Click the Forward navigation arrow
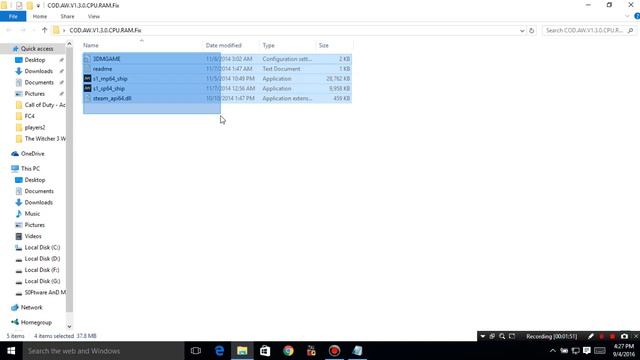The width and height of the screenshot is (640, 360). pos(23,30)
